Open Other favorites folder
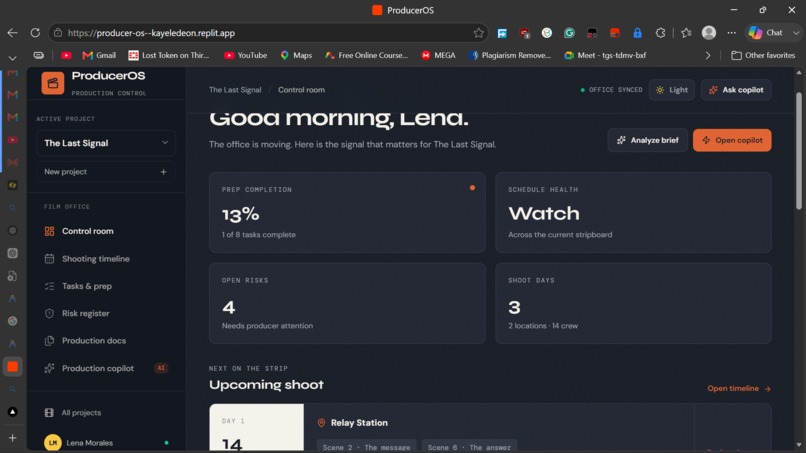This screenshot has width=806, height=453. click(763, 55)
